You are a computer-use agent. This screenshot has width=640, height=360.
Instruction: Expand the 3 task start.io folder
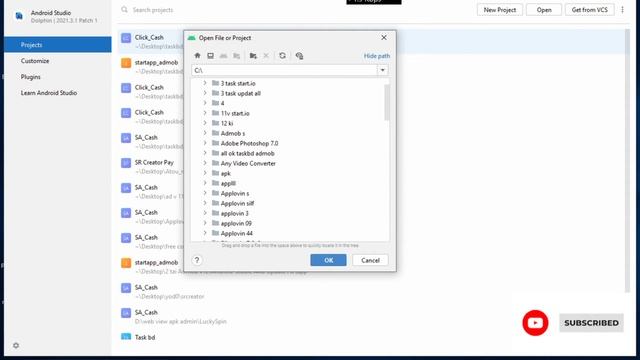[x=205, y=83]
